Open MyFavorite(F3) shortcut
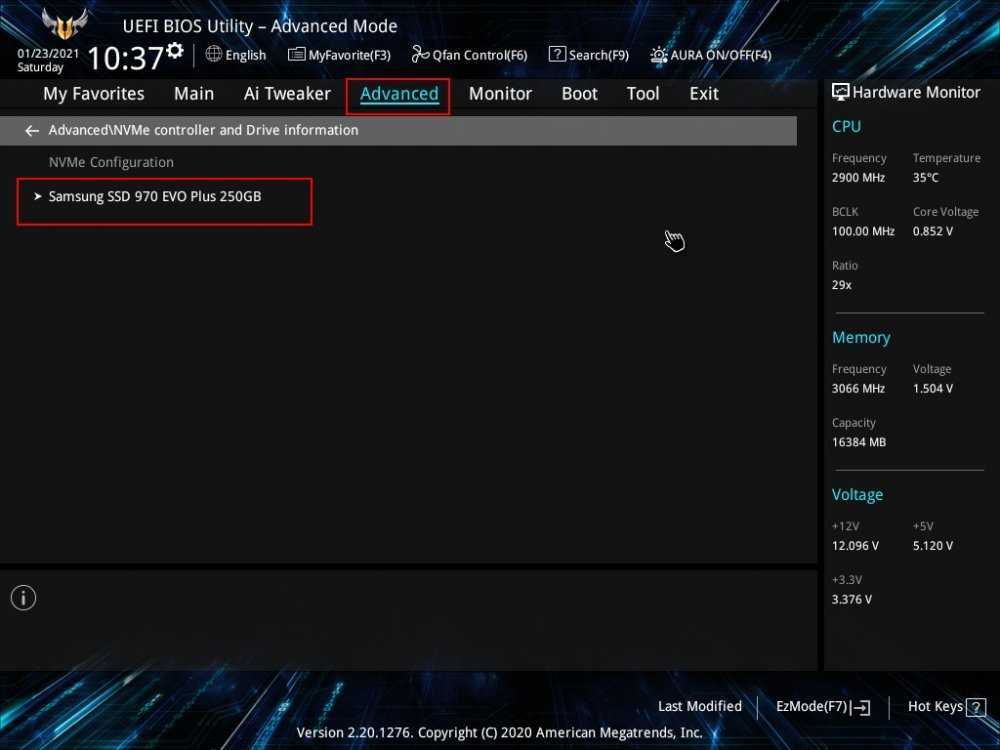1000x750 pixels. pos(339,55)
